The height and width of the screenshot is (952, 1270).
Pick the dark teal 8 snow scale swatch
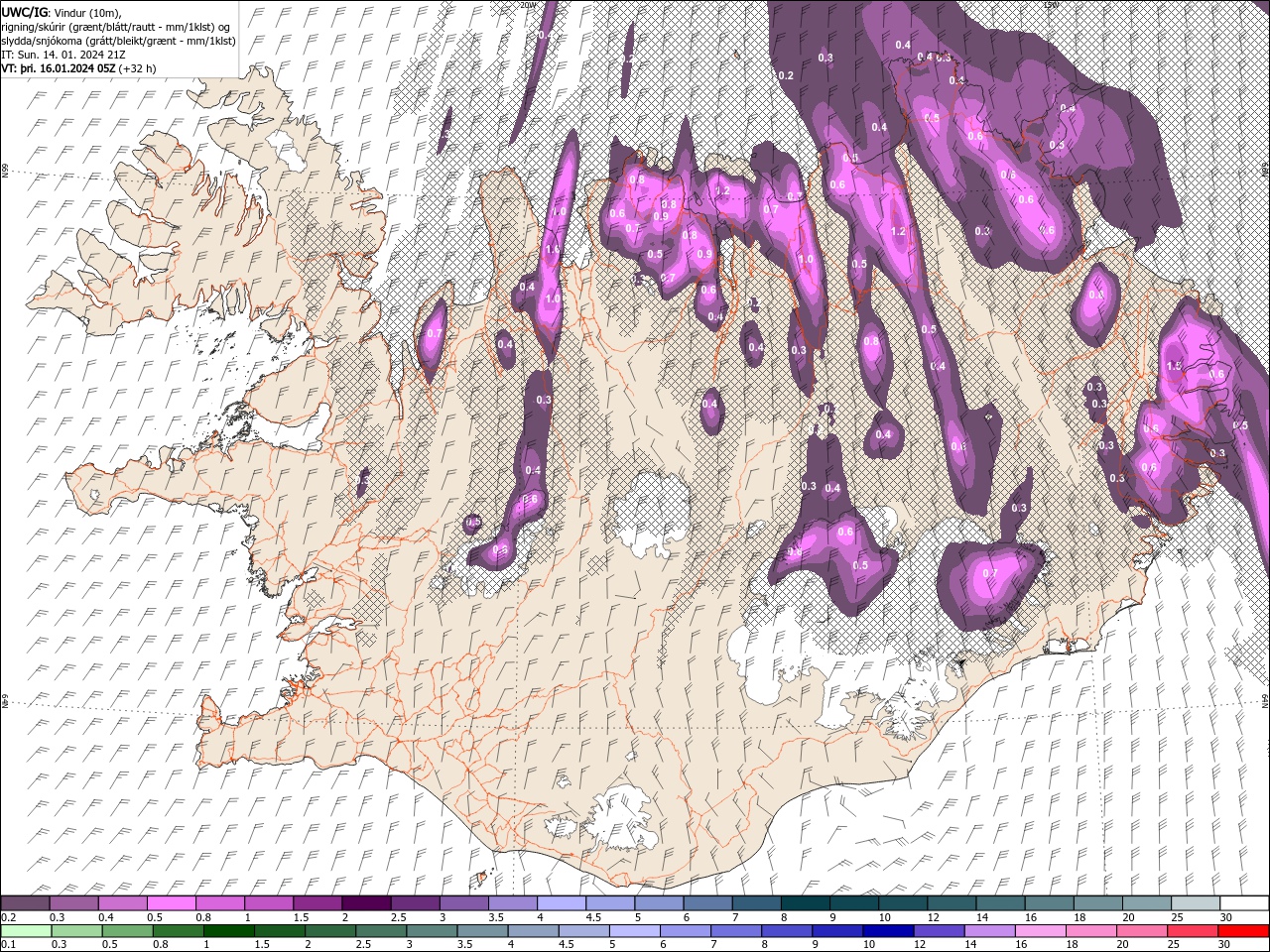coord(804,903)
